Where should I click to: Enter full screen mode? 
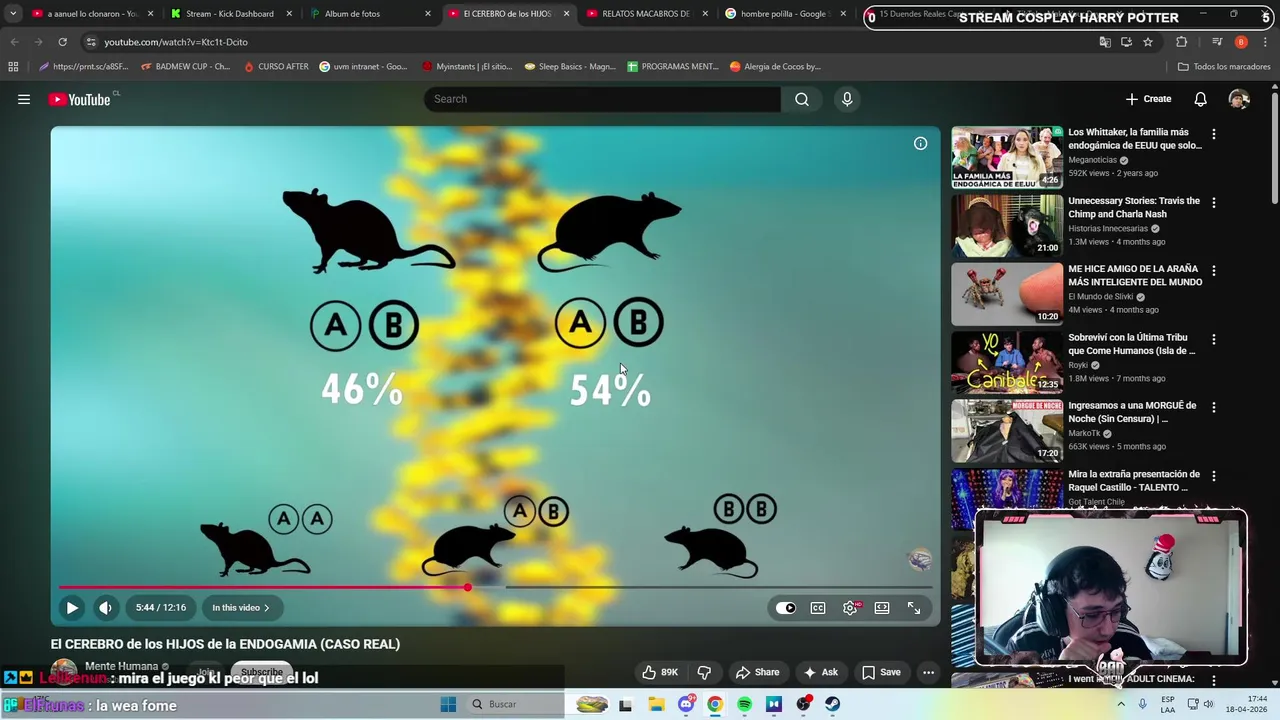pos(914,608)
